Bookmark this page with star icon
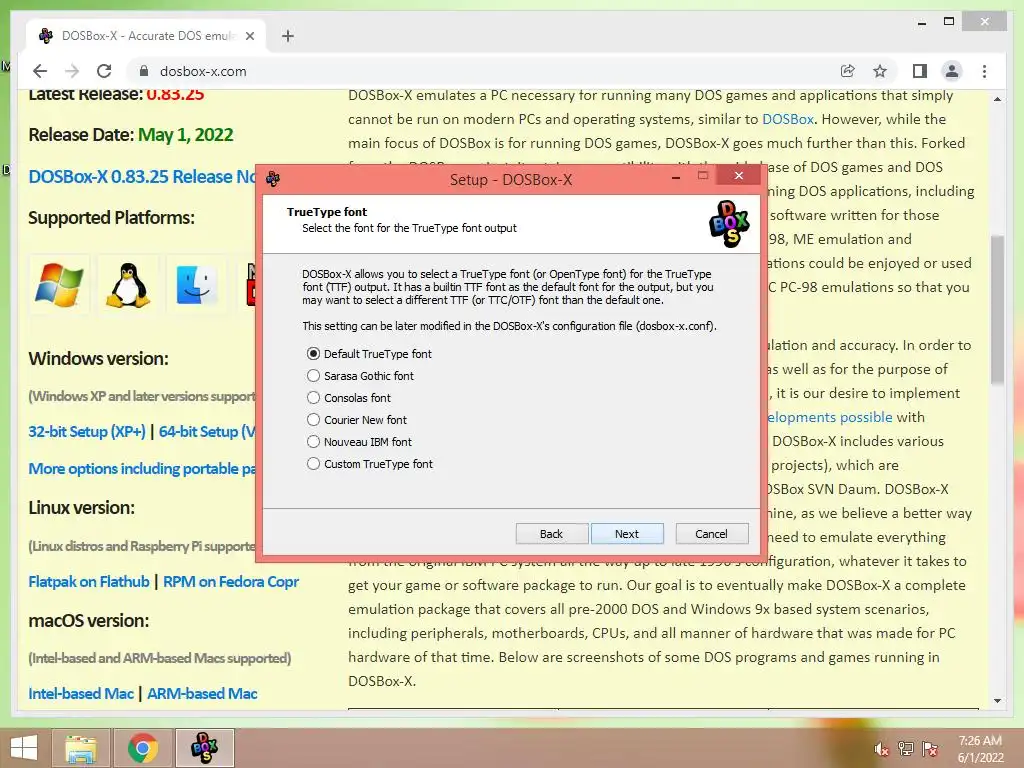 [880, 71]
